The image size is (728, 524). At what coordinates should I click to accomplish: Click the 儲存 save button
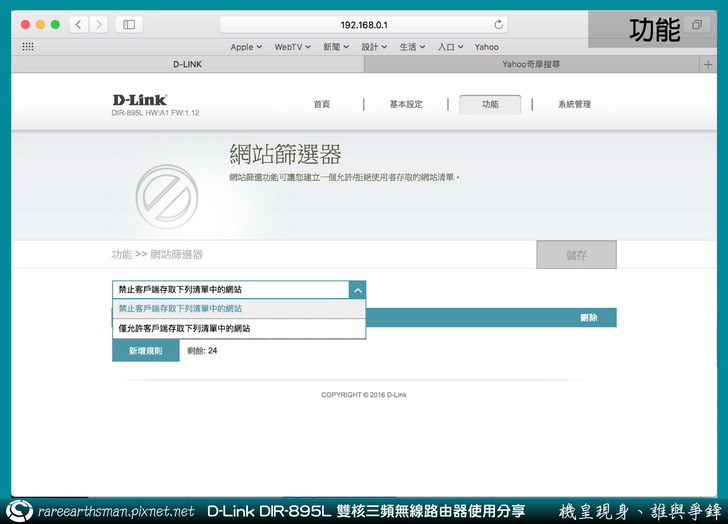[576, 255]
